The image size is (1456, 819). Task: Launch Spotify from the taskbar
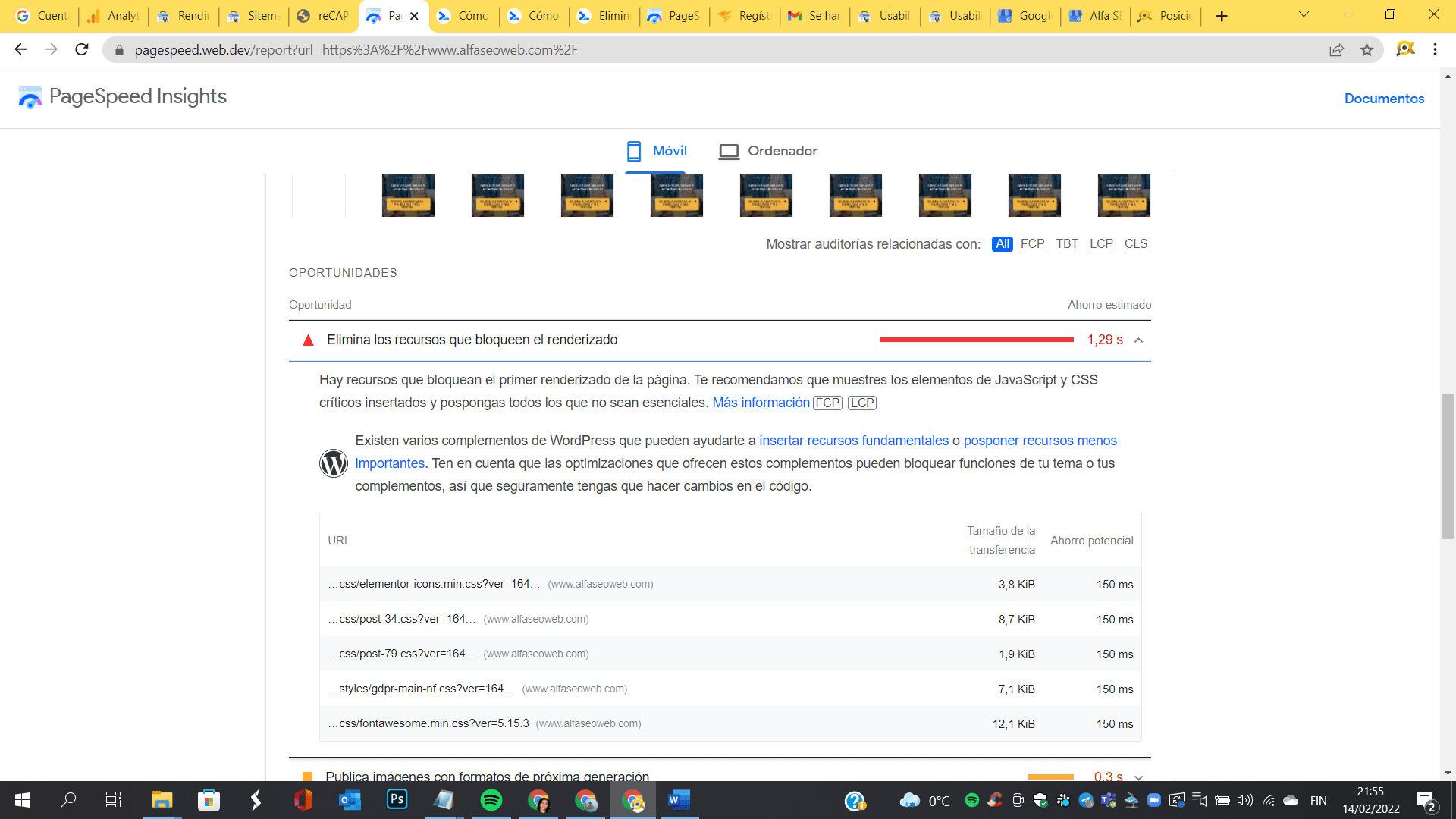coord(491,800)
